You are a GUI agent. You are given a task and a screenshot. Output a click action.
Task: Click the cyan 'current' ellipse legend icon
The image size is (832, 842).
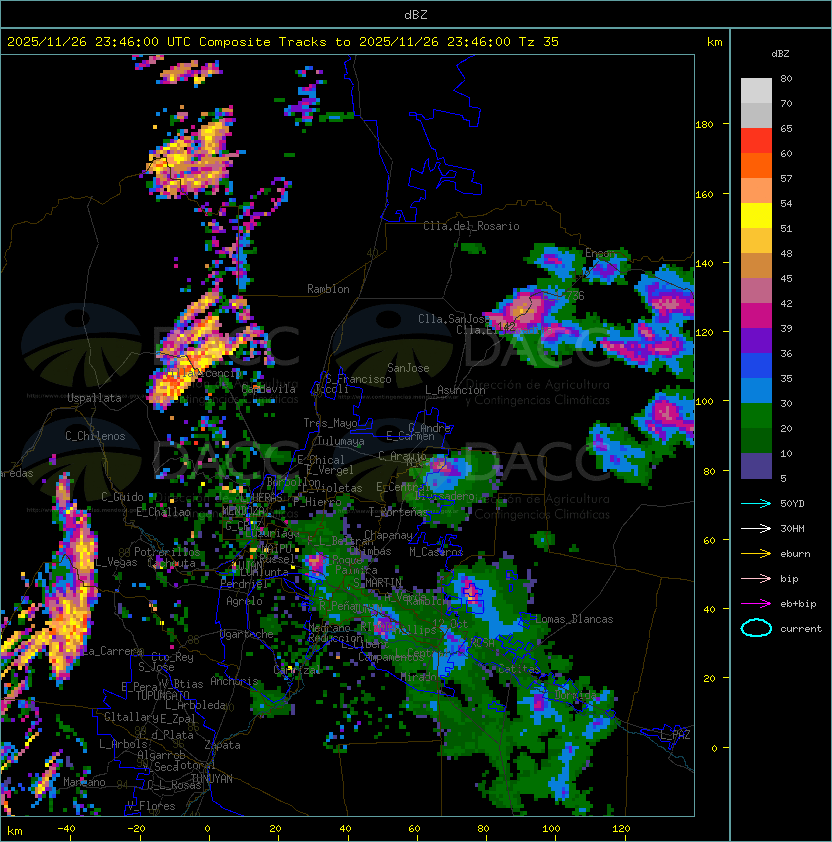pyautogui.click(x=756, y=628)
